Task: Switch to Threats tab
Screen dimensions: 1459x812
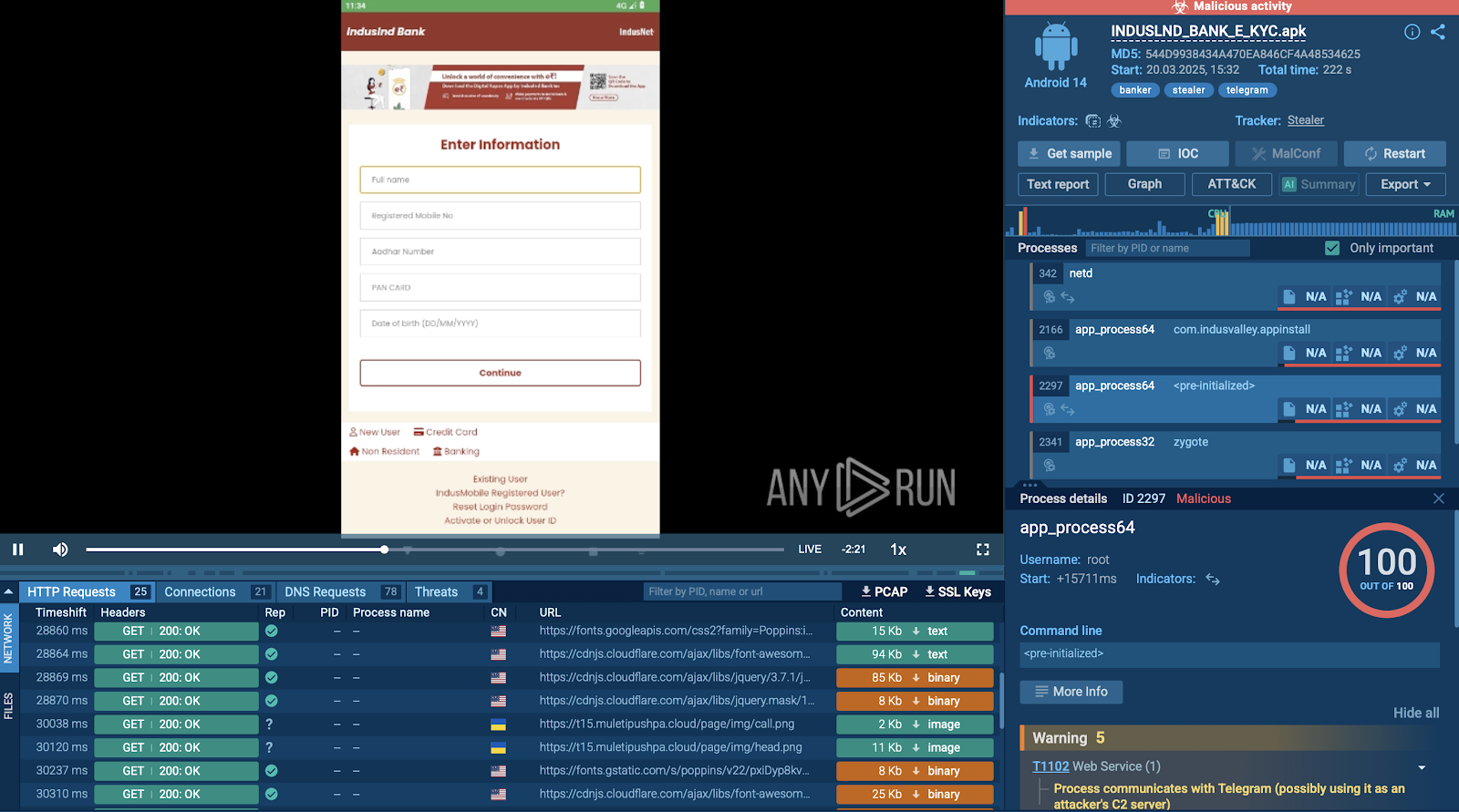Action: [x=450, y=591]
